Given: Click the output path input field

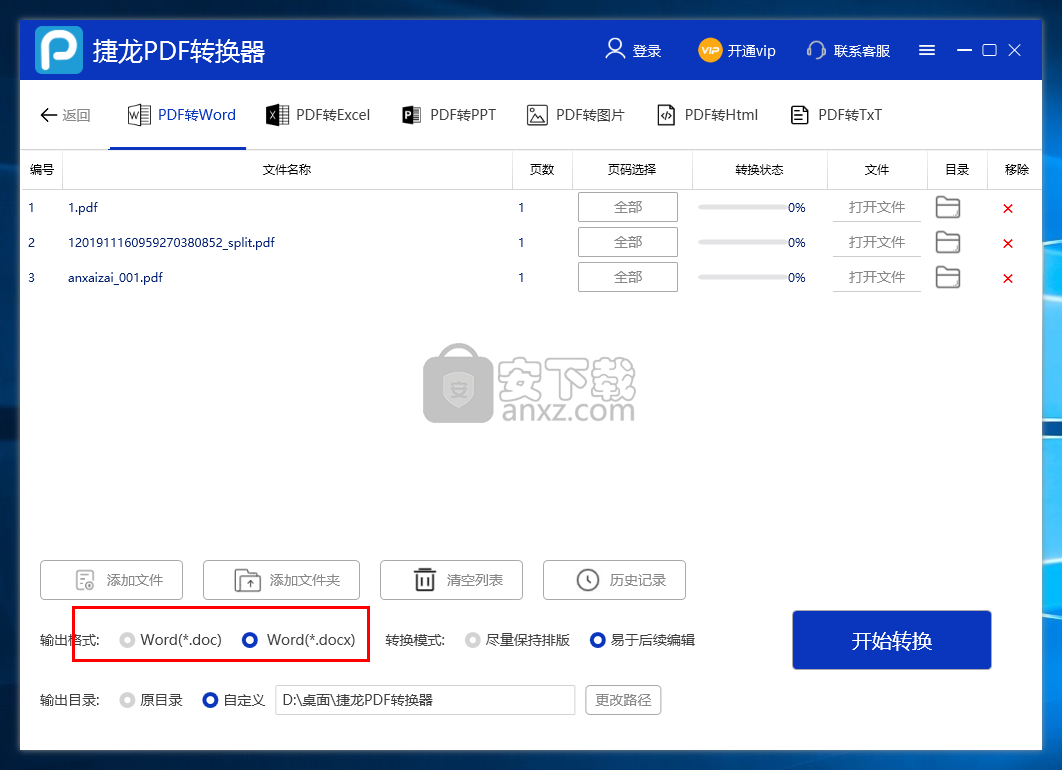Looking at the screenshot, I should click(x=425, y=700).
